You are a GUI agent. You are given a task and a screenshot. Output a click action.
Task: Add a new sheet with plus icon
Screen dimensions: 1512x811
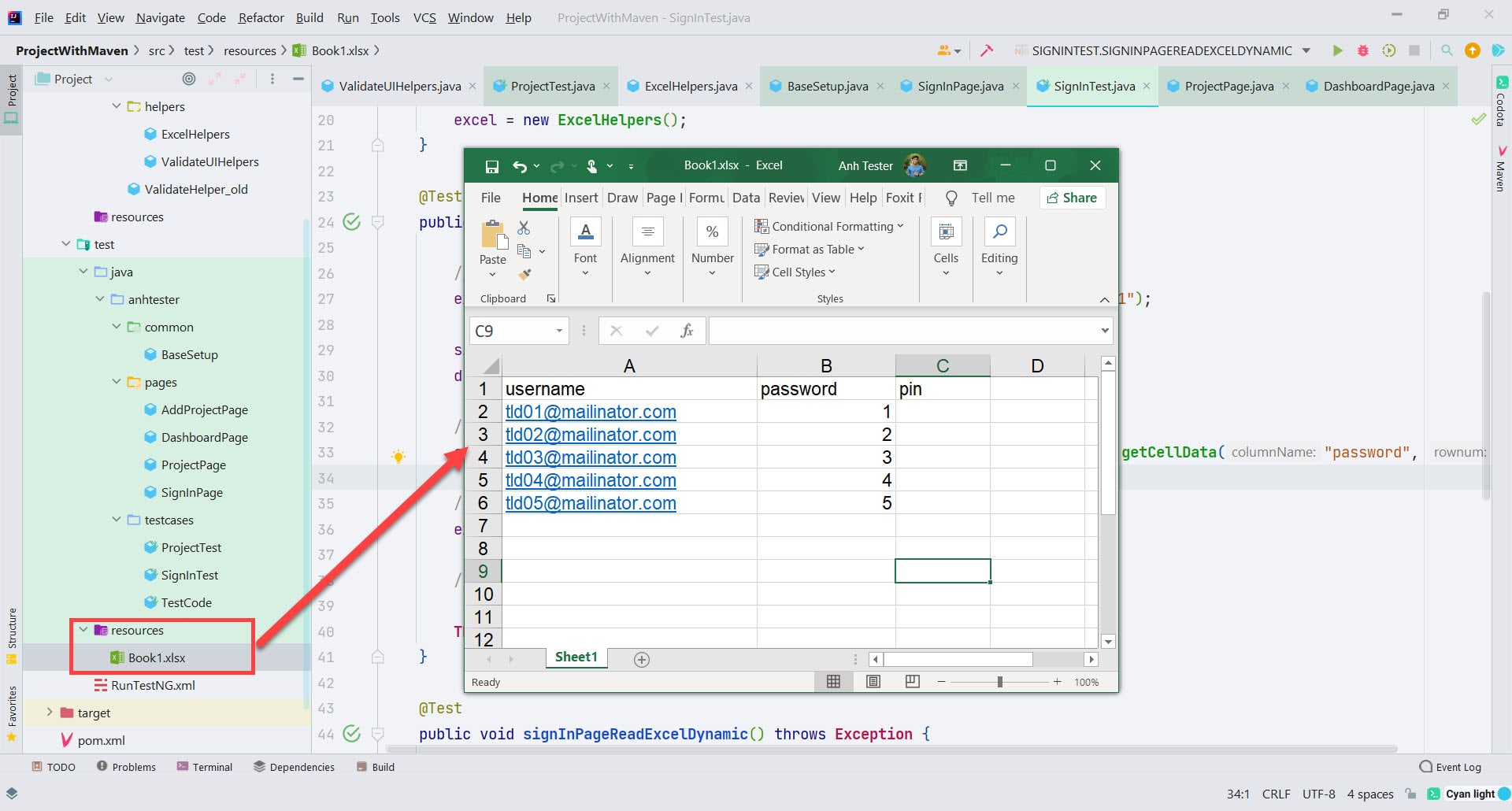[642, 660]
